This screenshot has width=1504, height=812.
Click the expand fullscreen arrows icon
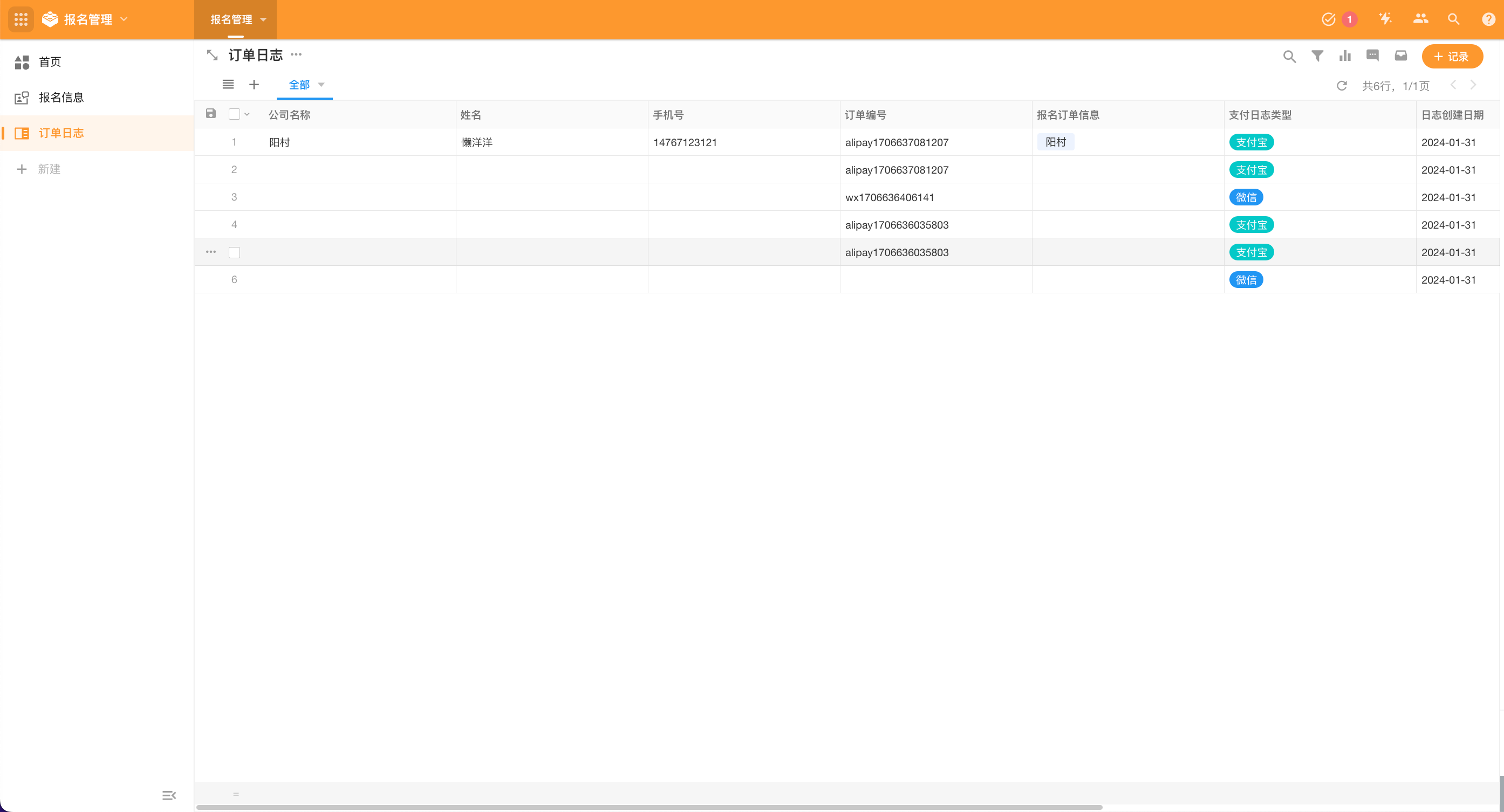[212, 56]
